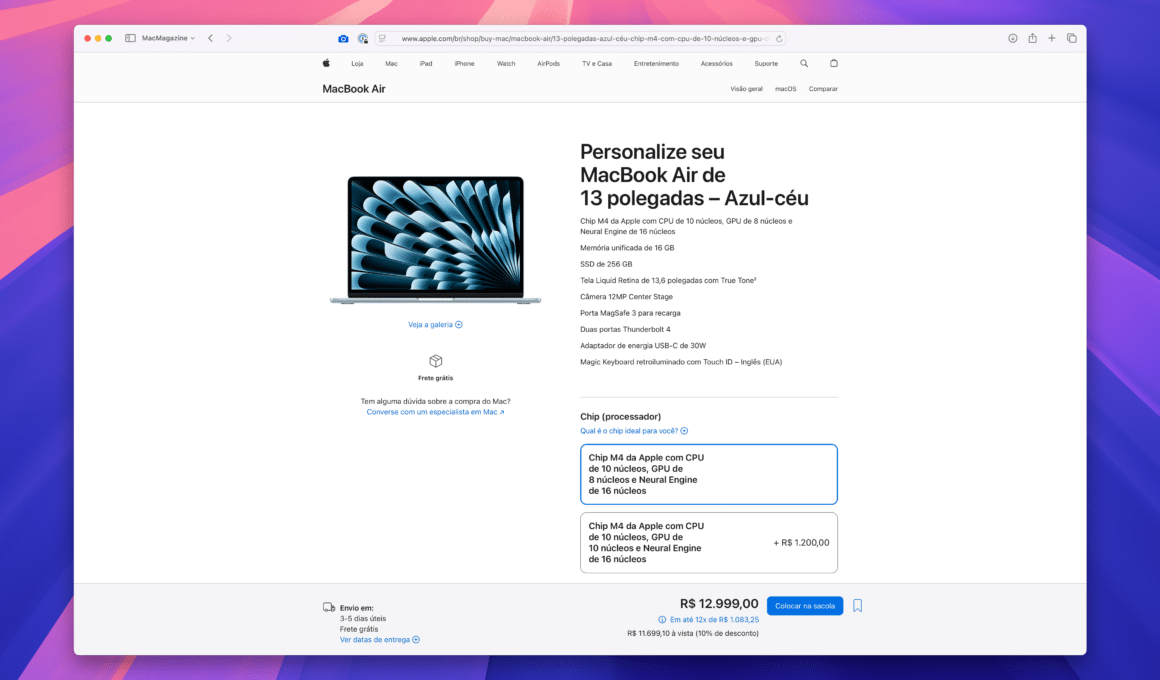The height and width of the screenshot is (680, 1160).
Task: Open Ver datas de entrega link
Action: (x=380, y=640)
